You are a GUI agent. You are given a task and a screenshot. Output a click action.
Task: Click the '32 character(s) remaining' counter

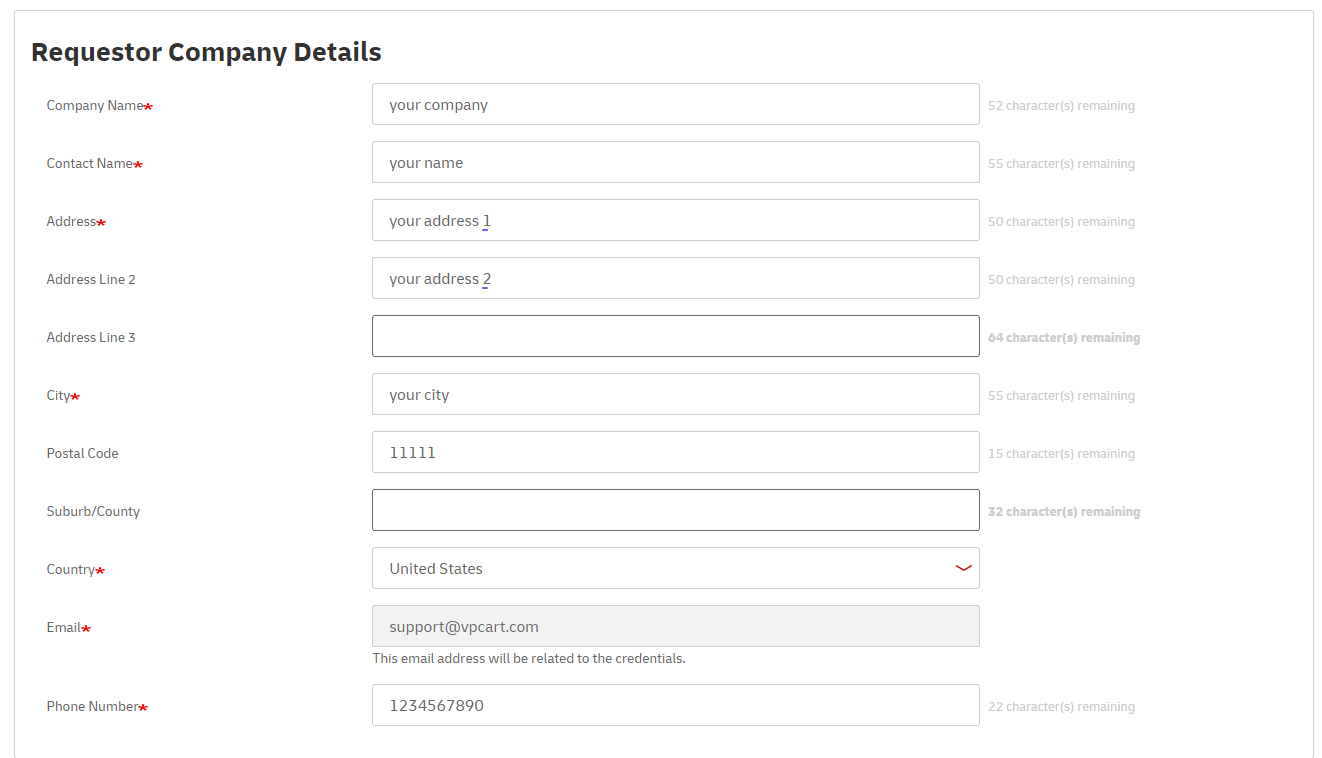(1064, 512)
